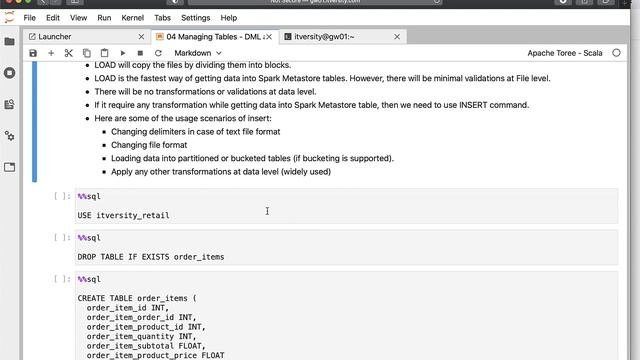The width and height of the screenshot is (640, 360).
Task: Open the Run menu
Action: pyautogui.click(x=104, y=18)
